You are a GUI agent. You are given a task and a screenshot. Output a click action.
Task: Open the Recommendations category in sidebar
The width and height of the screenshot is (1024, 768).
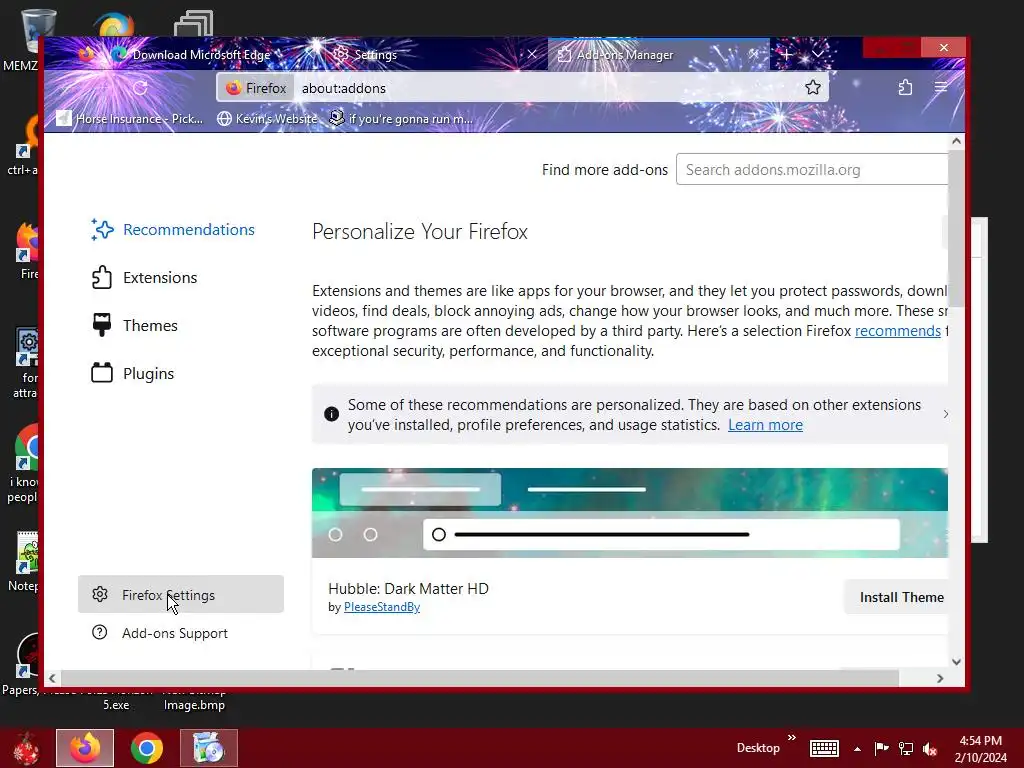pyautogui.click(x=173, y=229)
